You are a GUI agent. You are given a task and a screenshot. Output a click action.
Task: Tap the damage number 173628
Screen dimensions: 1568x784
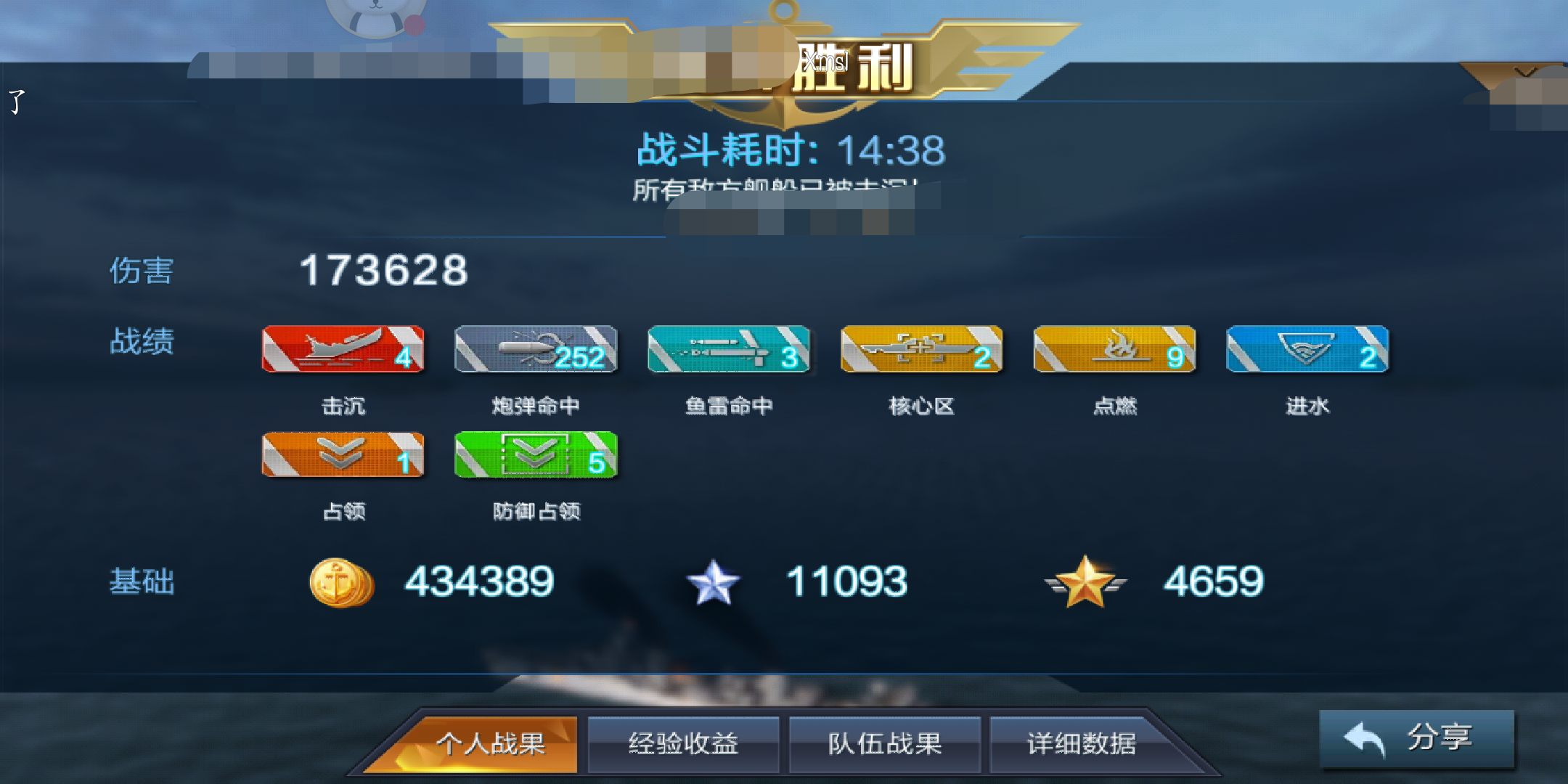[384, 270]
